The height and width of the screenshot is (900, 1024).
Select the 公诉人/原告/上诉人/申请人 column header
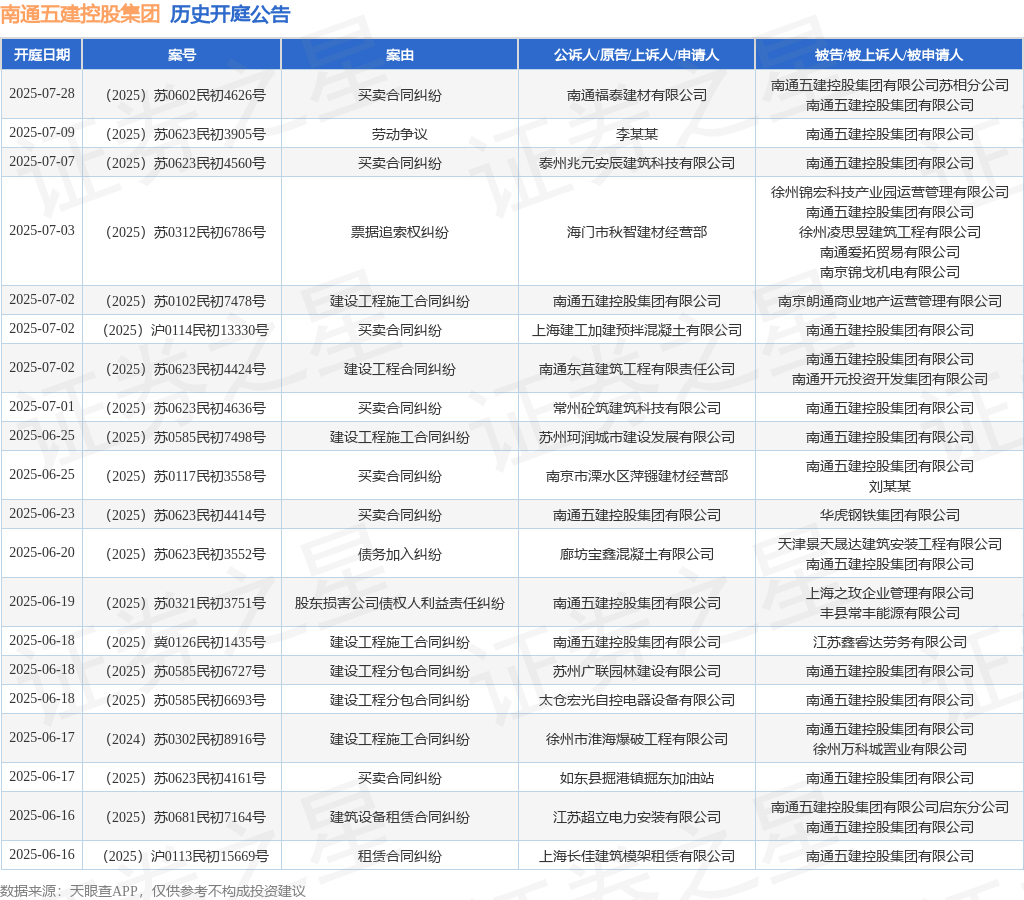tap(636, 55)
